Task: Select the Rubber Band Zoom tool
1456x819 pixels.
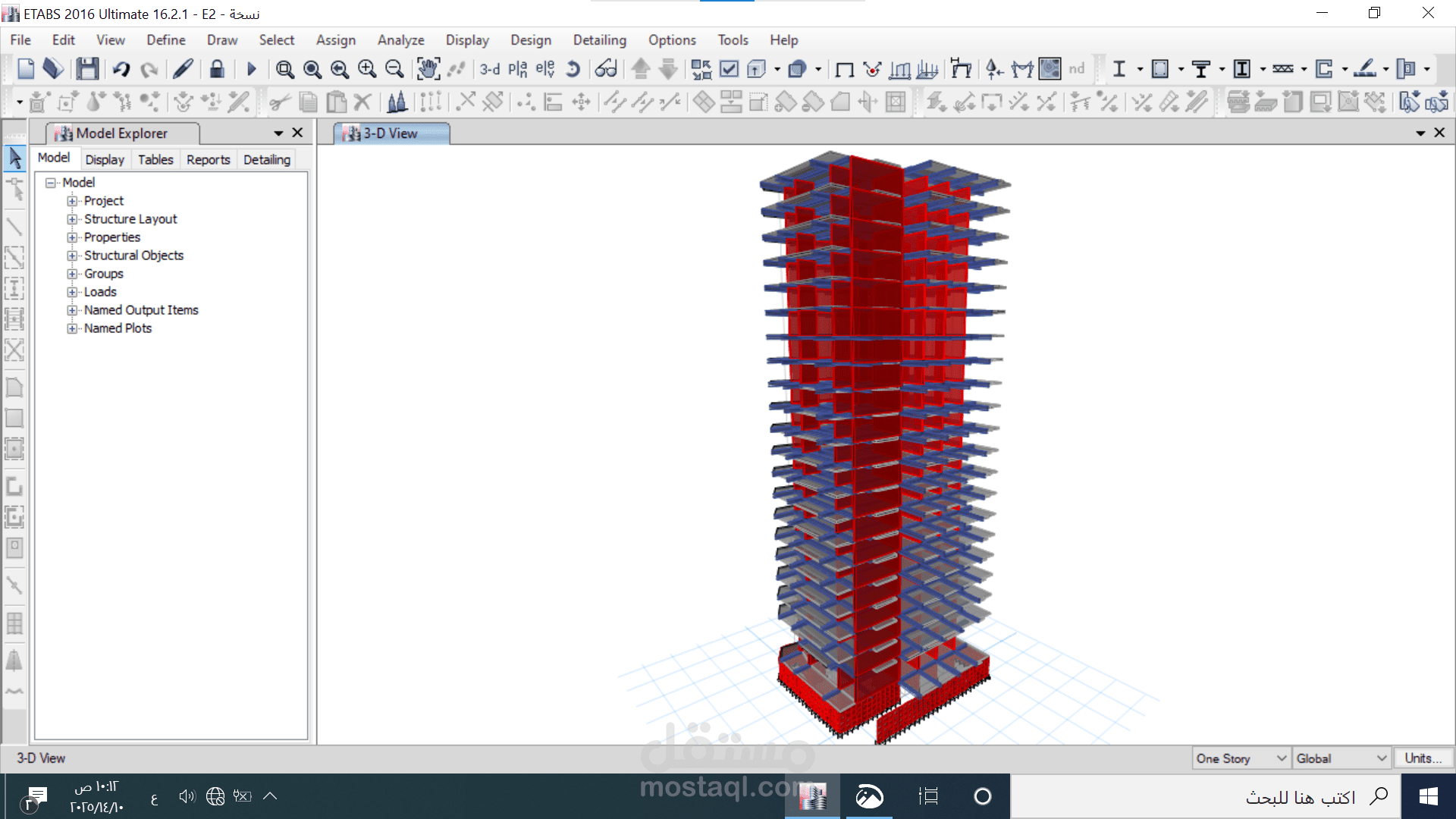Action: click(x=285, y=68)
